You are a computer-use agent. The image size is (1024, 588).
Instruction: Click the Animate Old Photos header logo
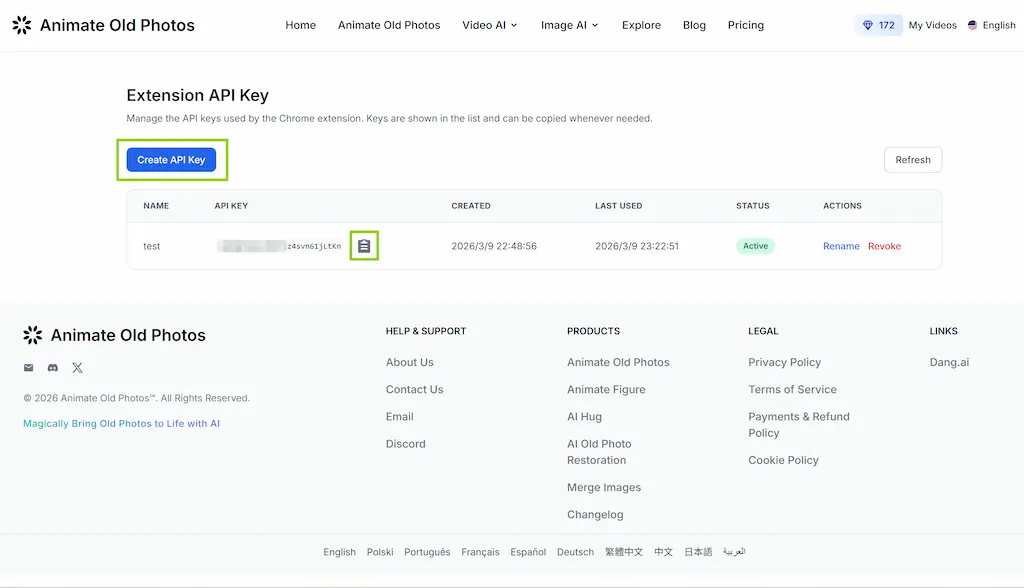point(103,25)
